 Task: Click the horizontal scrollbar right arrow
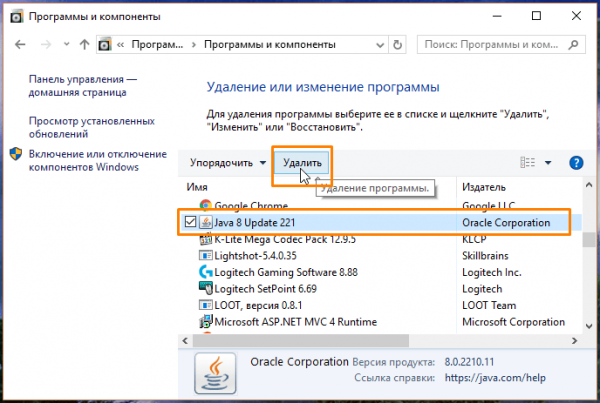pyautogui.click(x=574, y=341)
